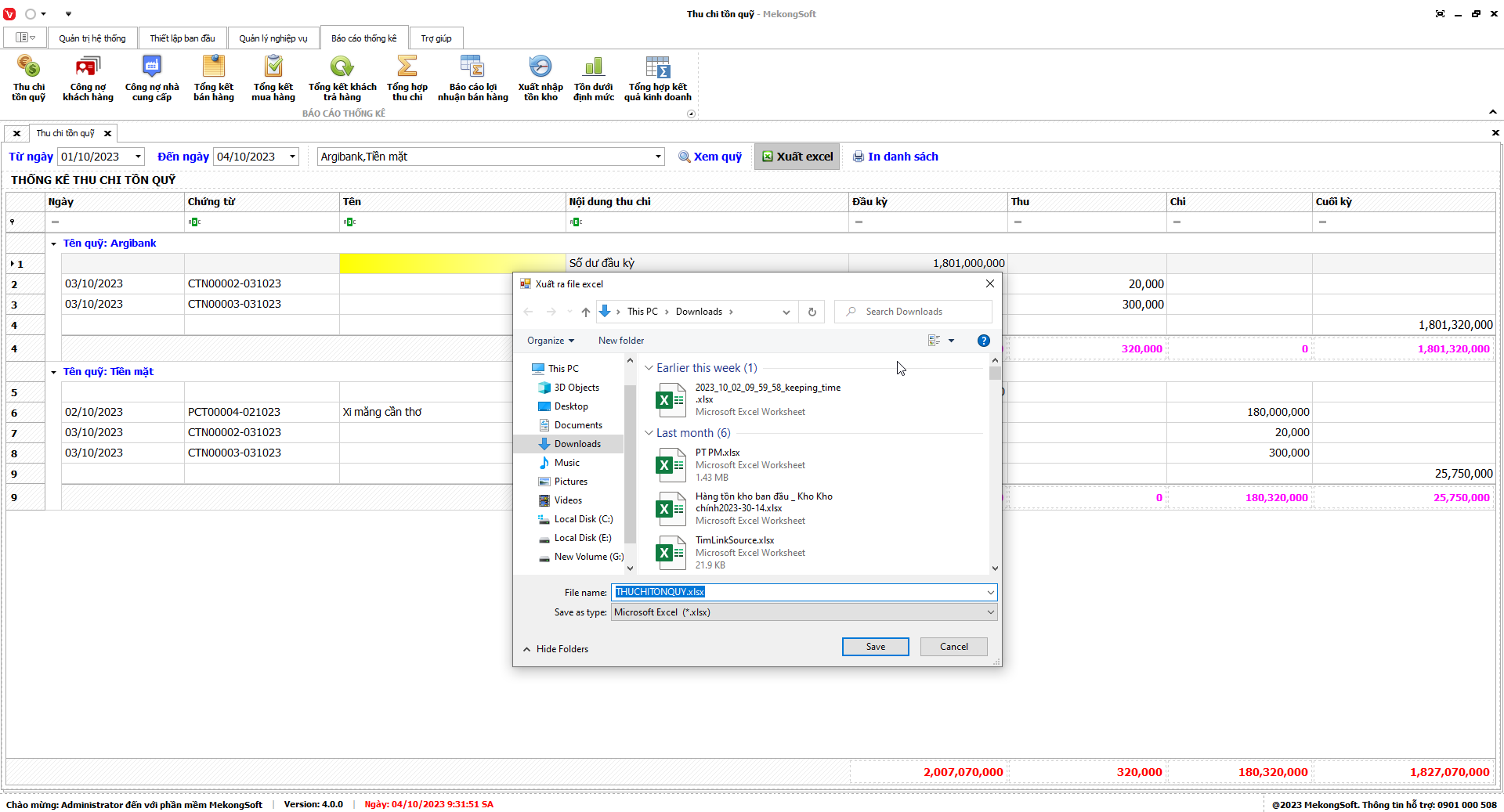Viewport: 1504px width, 812px height.
Task: Open the Tổng hợp thu chi report
Action: pos(407,67)
